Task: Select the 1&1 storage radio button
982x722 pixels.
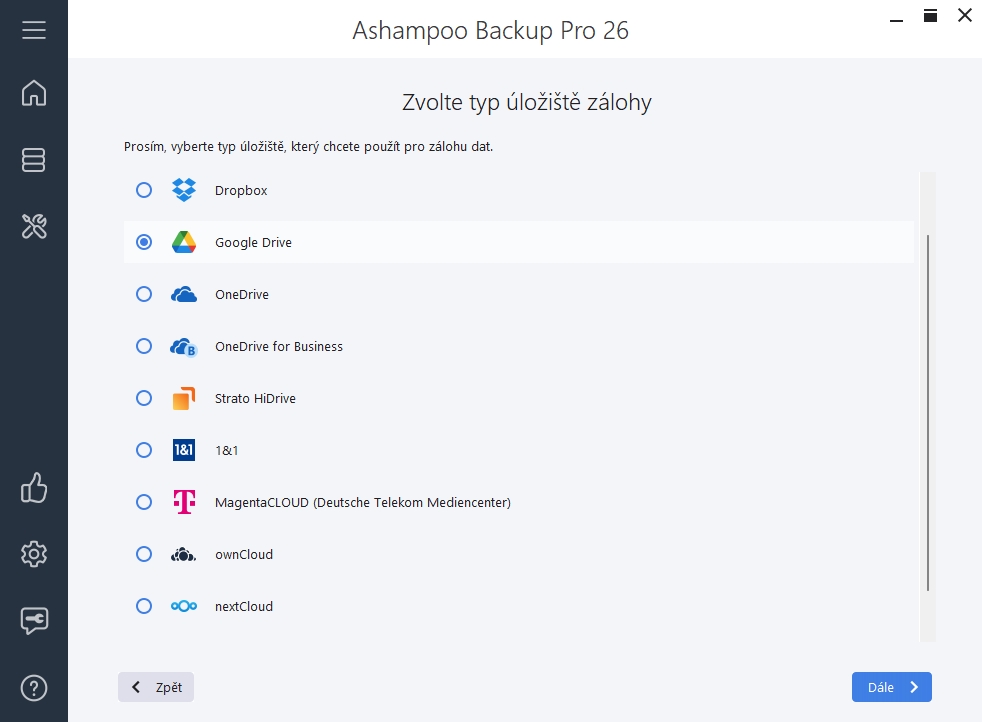Action: click(x=144, y=450)
